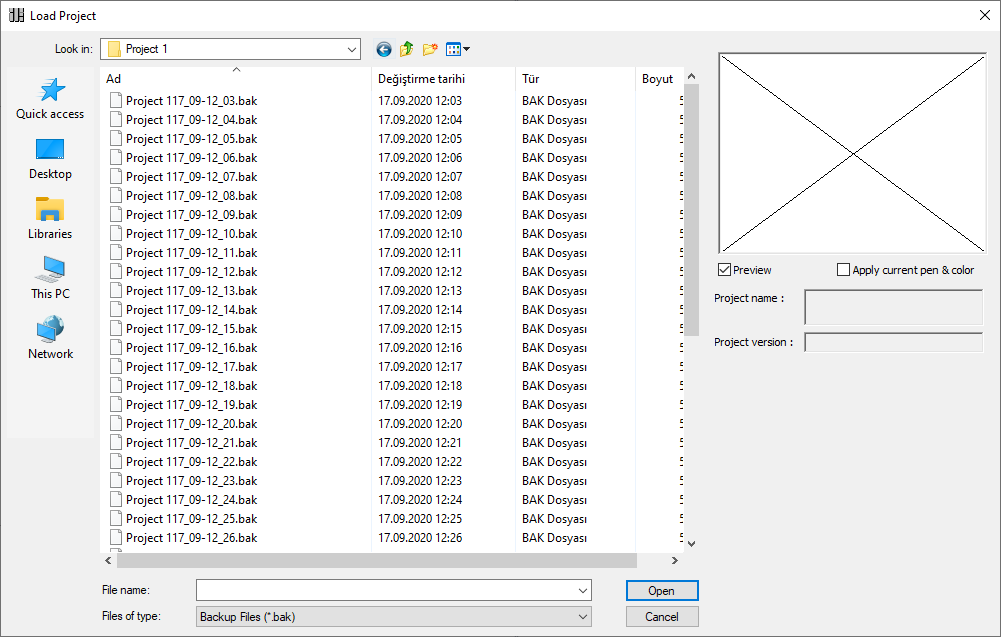Select This PC in the sidebar

click(50, 278)
